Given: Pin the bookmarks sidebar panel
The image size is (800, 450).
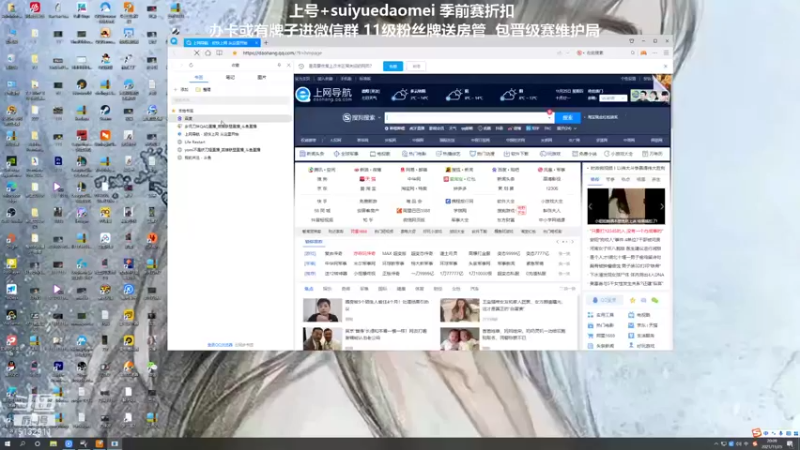Looking at the screenshot, I should 279,65.
